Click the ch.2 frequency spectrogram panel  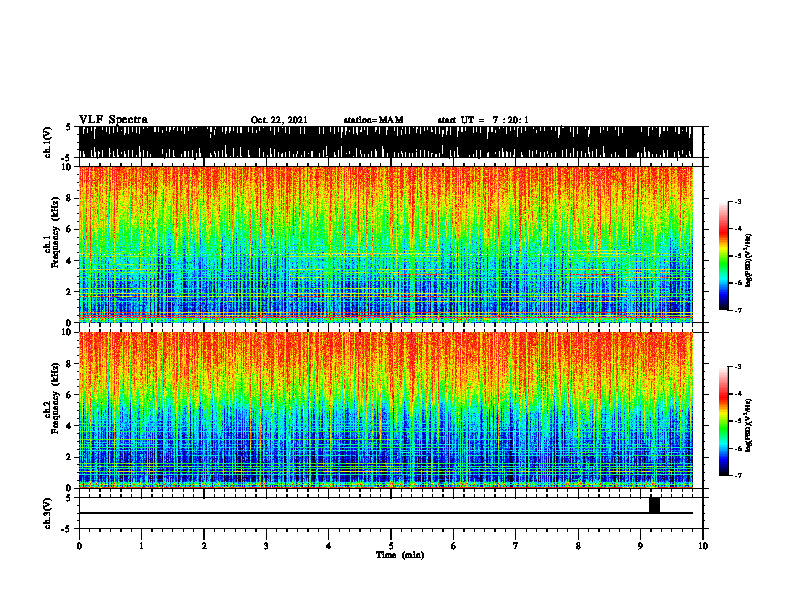[385, 410]
